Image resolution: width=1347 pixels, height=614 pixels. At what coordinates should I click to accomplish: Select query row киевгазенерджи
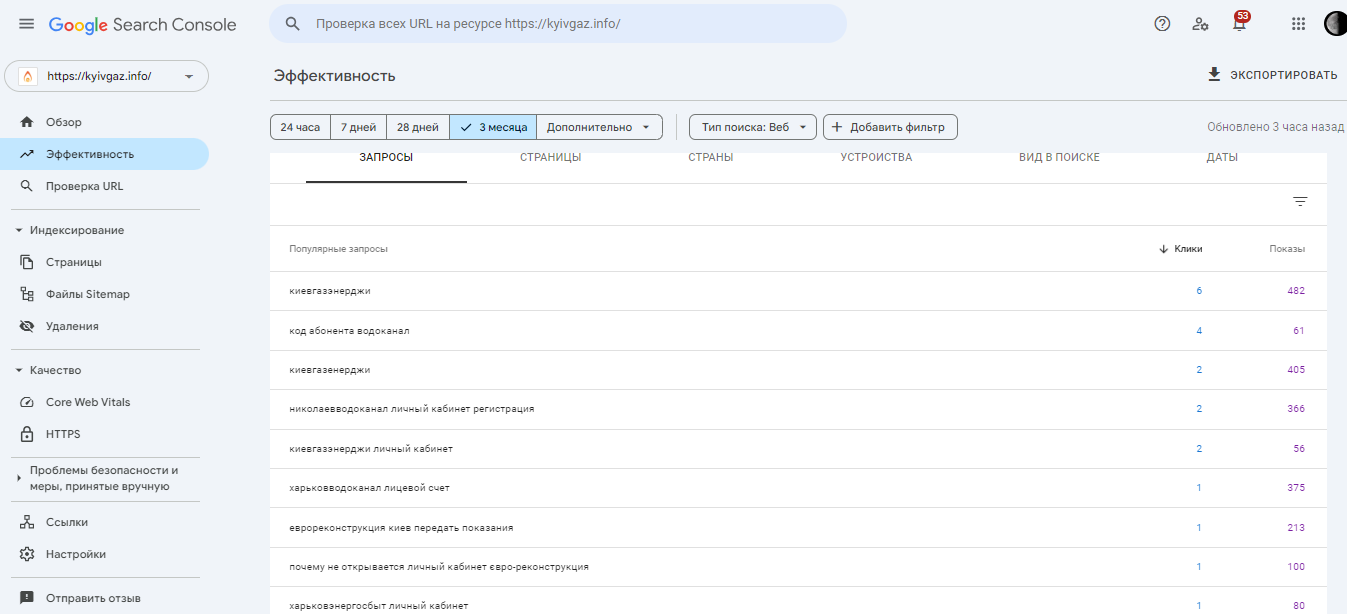pos(798,370)
